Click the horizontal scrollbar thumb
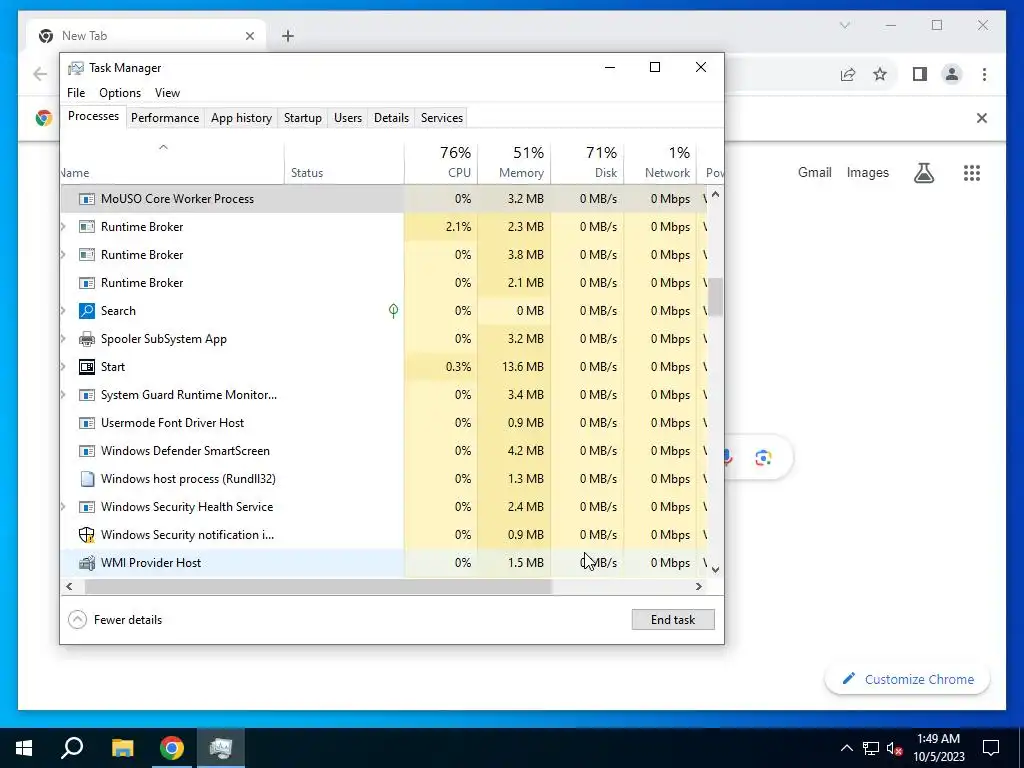Screen dimensions: 1024x768 318,586
